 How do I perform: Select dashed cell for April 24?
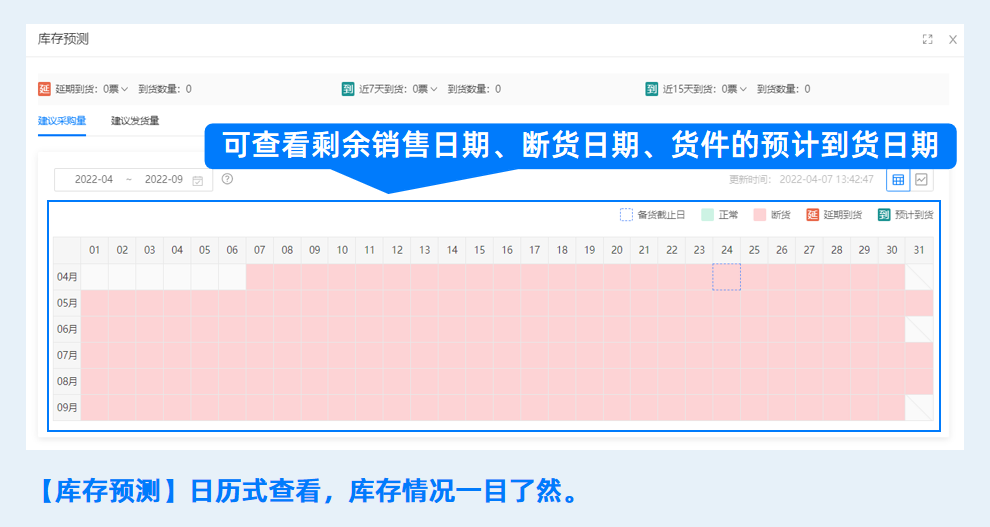click(727, 277)
